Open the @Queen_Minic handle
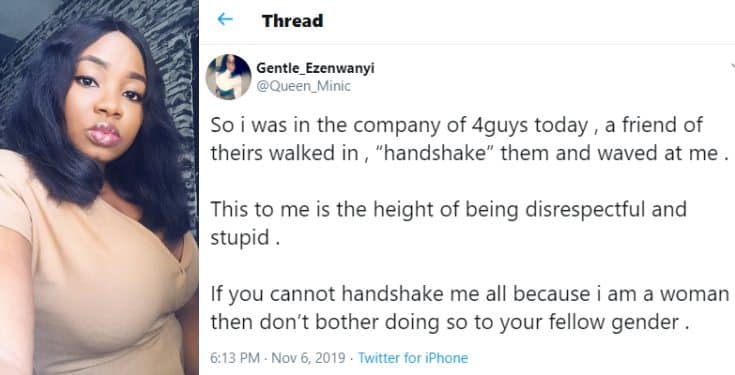This screenshot has width=735, height=375. coord(303,86)
